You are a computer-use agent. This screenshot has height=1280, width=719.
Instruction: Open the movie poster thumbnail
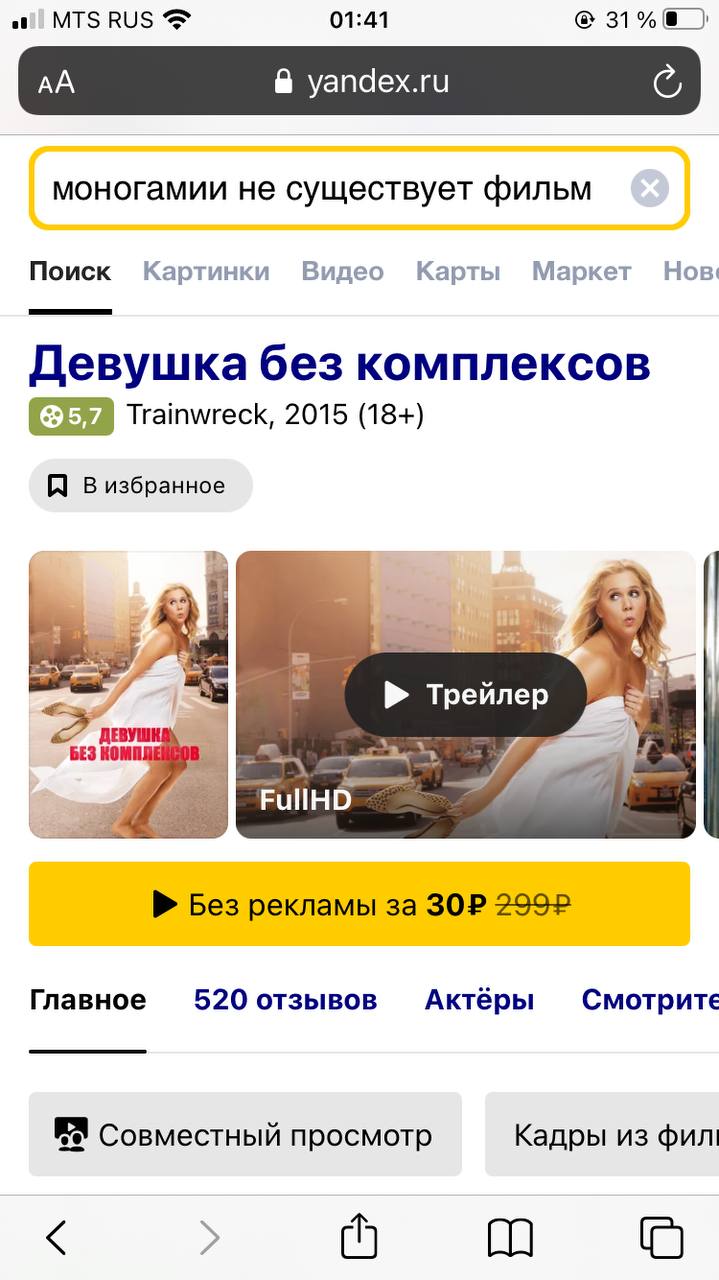[128, 695]
